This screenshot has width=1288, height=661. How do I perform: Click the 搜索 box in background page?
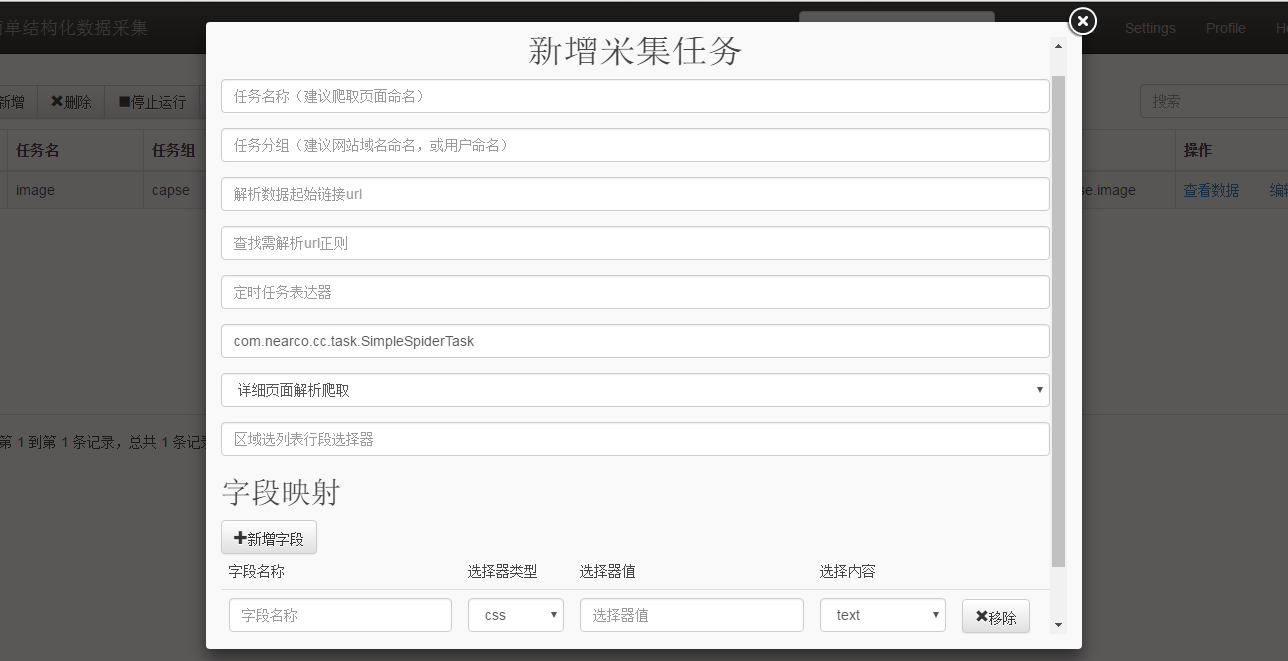[x=1214, y=101]
